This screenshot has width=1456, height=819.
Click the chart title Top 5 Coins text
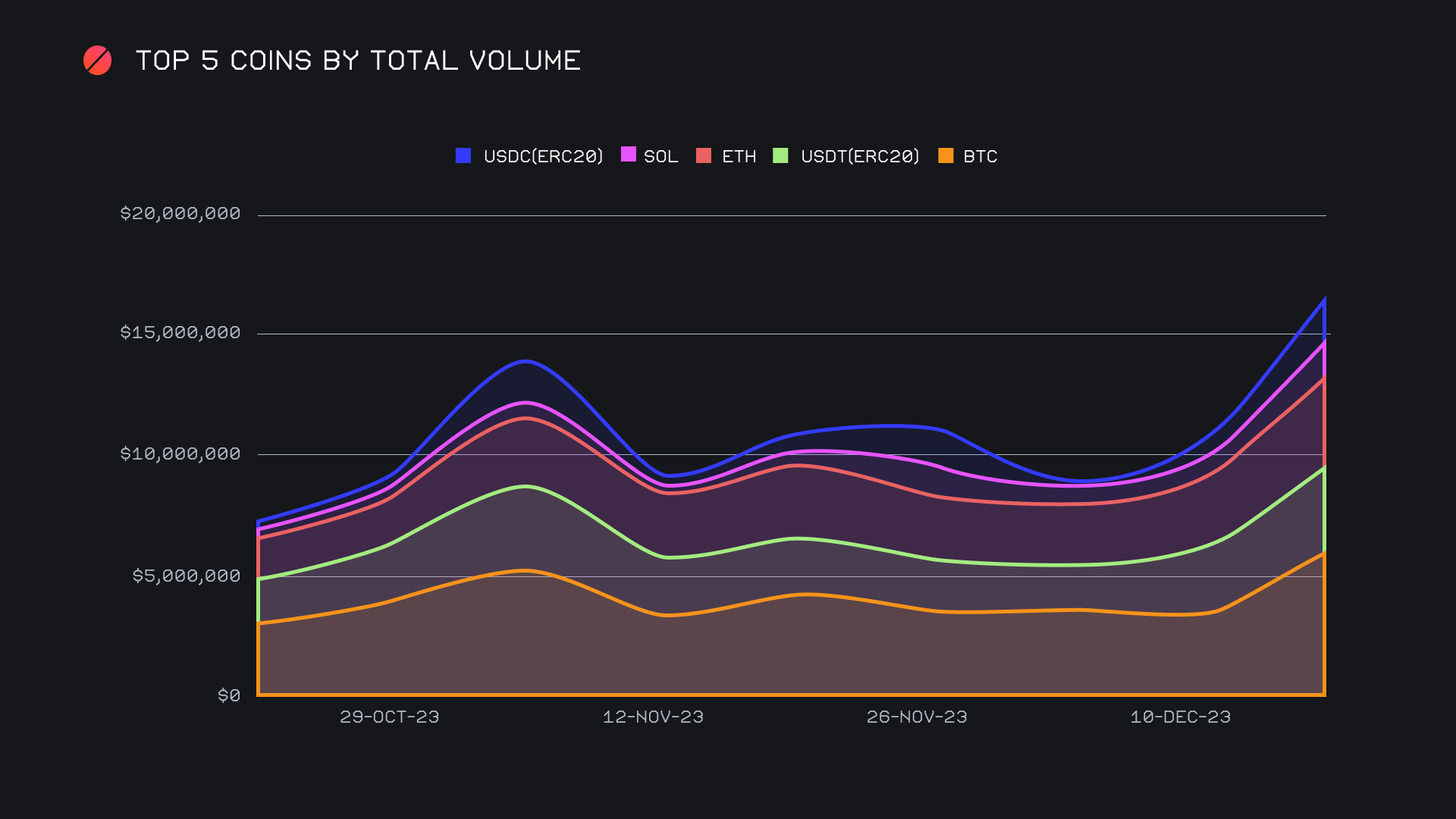(x=358, y=61)
